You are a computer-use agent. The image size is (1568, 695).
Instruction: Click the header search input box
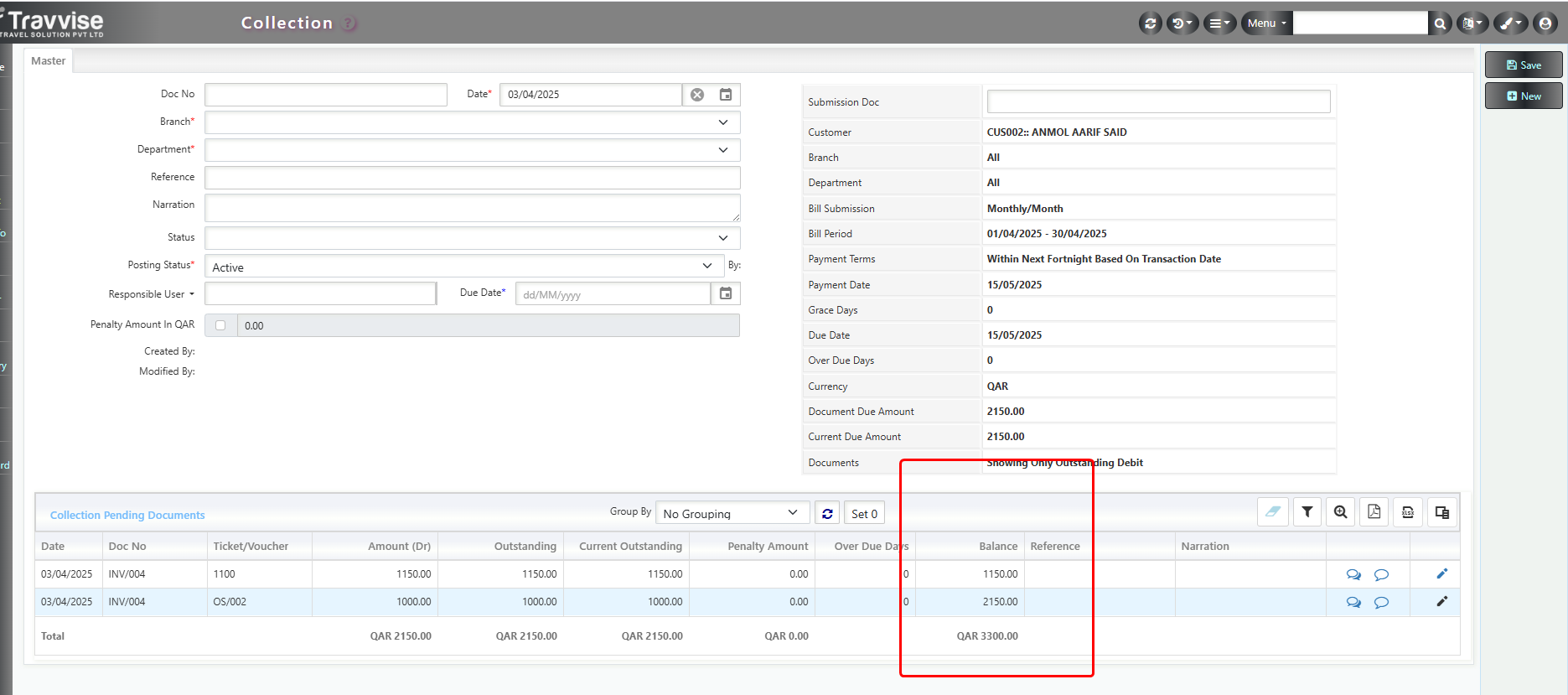click(x=1360, y=23)
